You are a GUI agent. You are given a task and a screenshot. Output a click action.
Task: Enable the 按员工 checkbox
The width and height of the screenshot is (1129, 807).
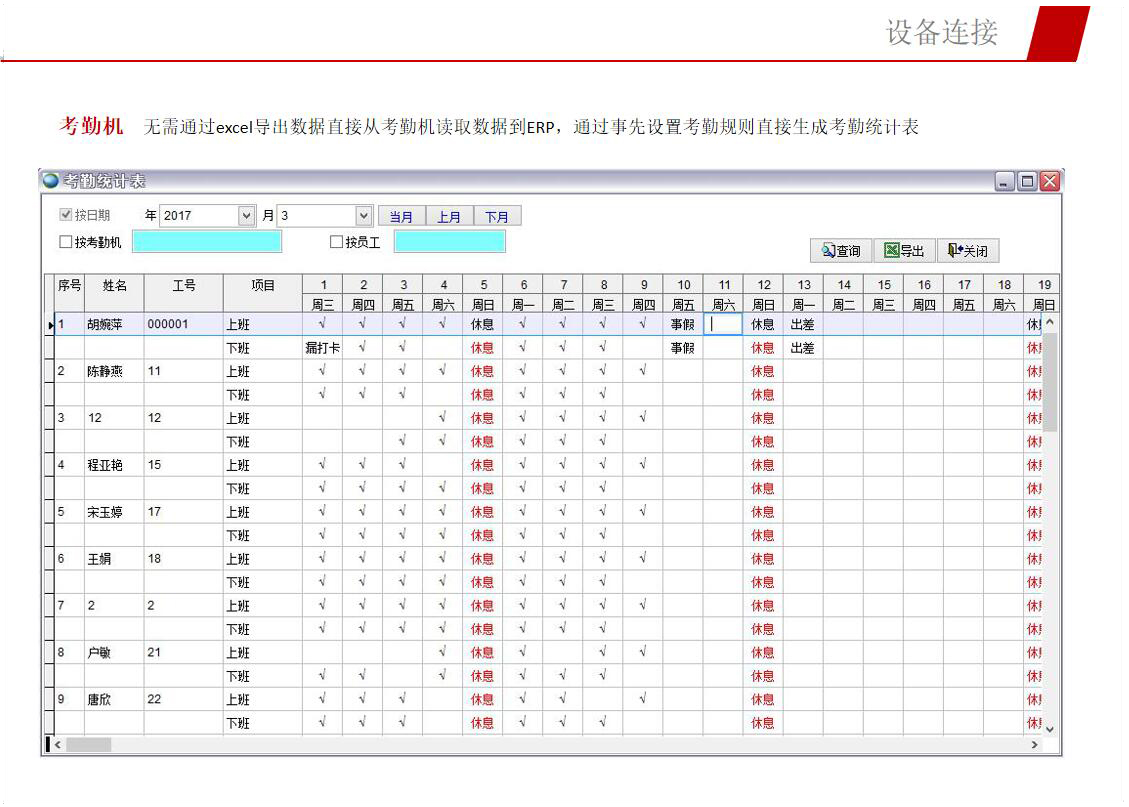(x=337, y=242)
